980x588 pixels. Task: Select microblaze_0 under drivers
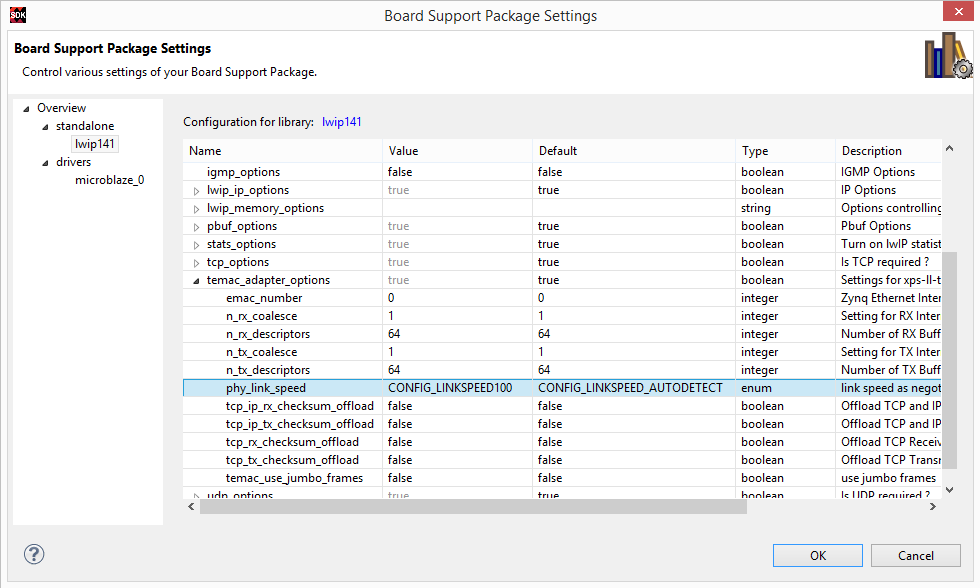point(109,180)
